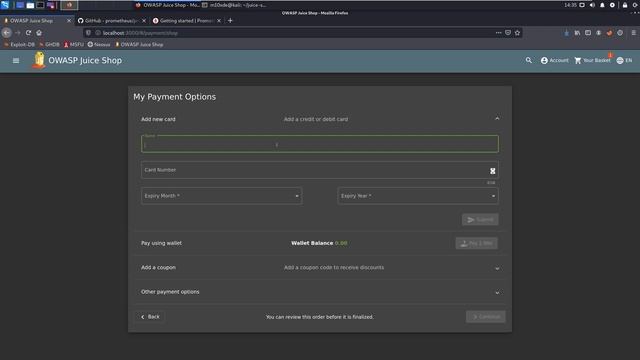Open the Firefox application menu
The width and height of the screenshot is (640, 360).
[633, 33]
